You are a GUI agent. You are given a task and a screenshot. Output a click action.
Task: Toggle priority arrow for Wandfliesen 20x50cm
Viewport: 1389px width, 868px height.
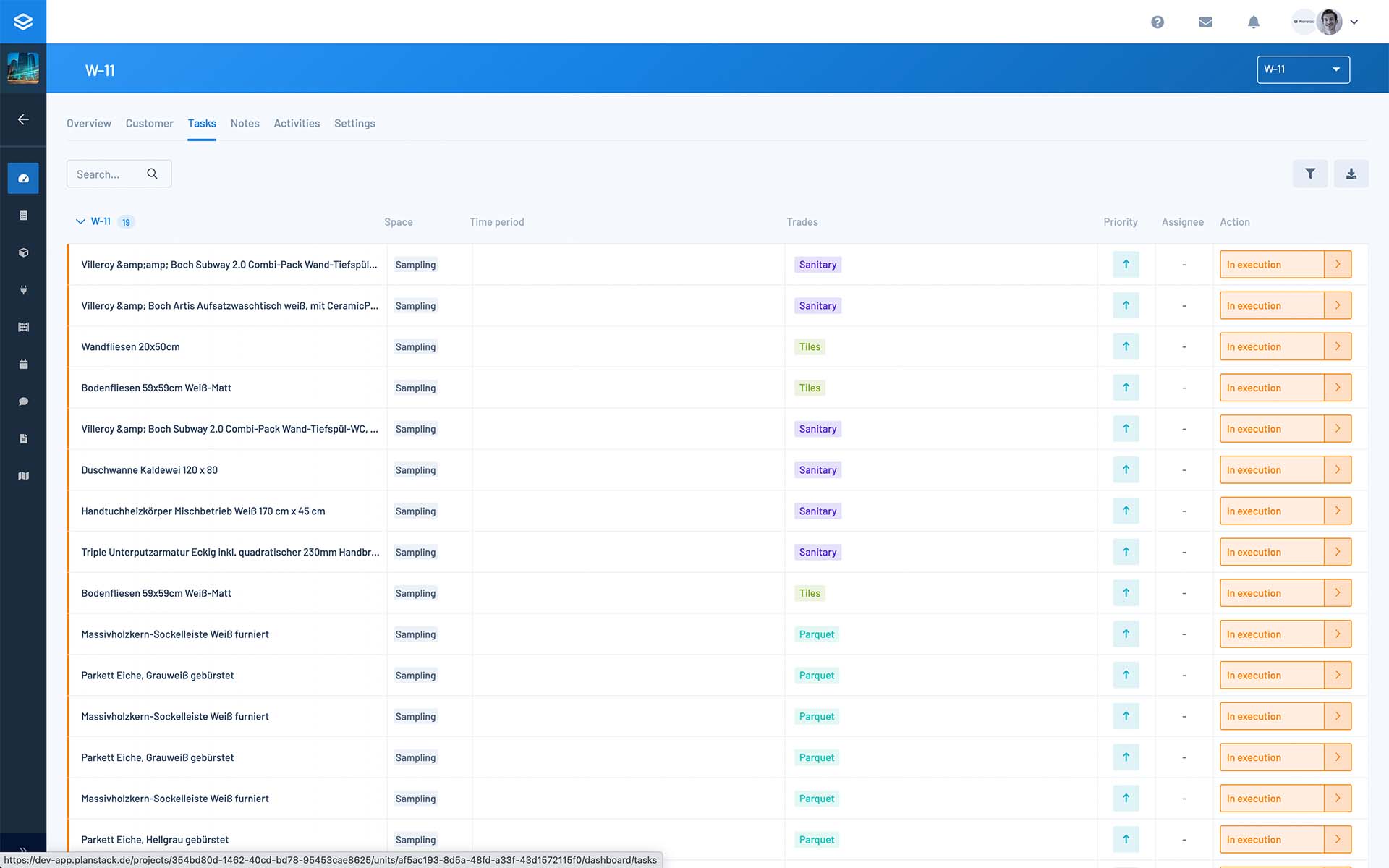[1126, 346]
